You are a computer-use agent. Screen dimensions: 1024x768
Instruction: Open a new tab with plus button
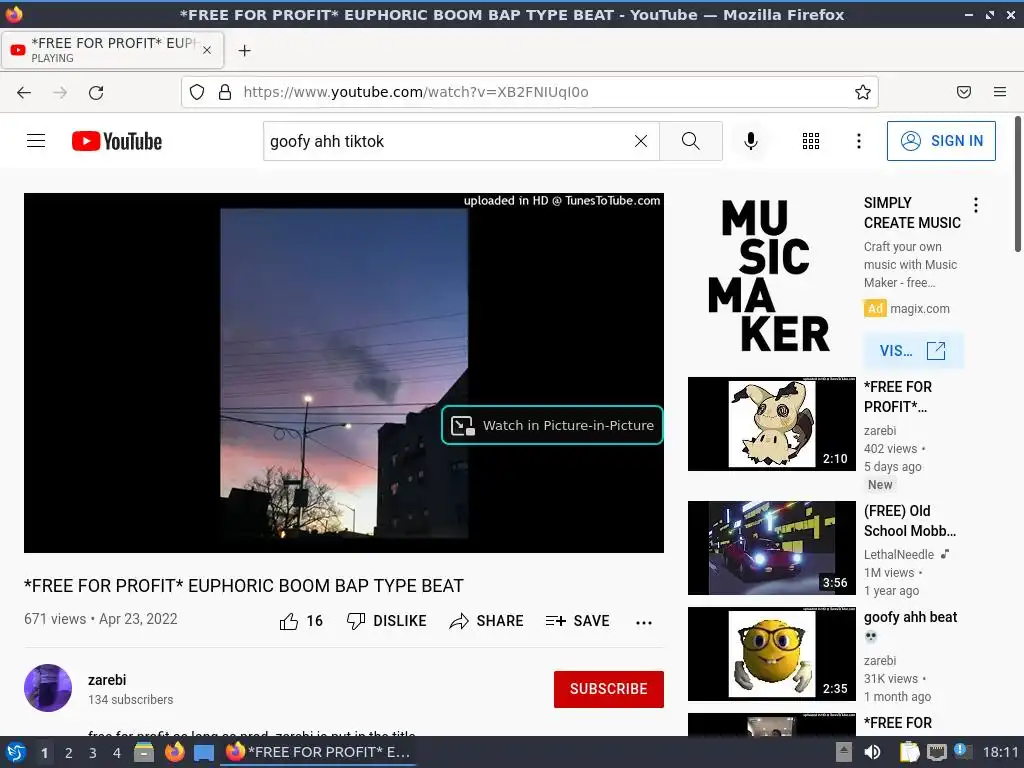[244, 50]
